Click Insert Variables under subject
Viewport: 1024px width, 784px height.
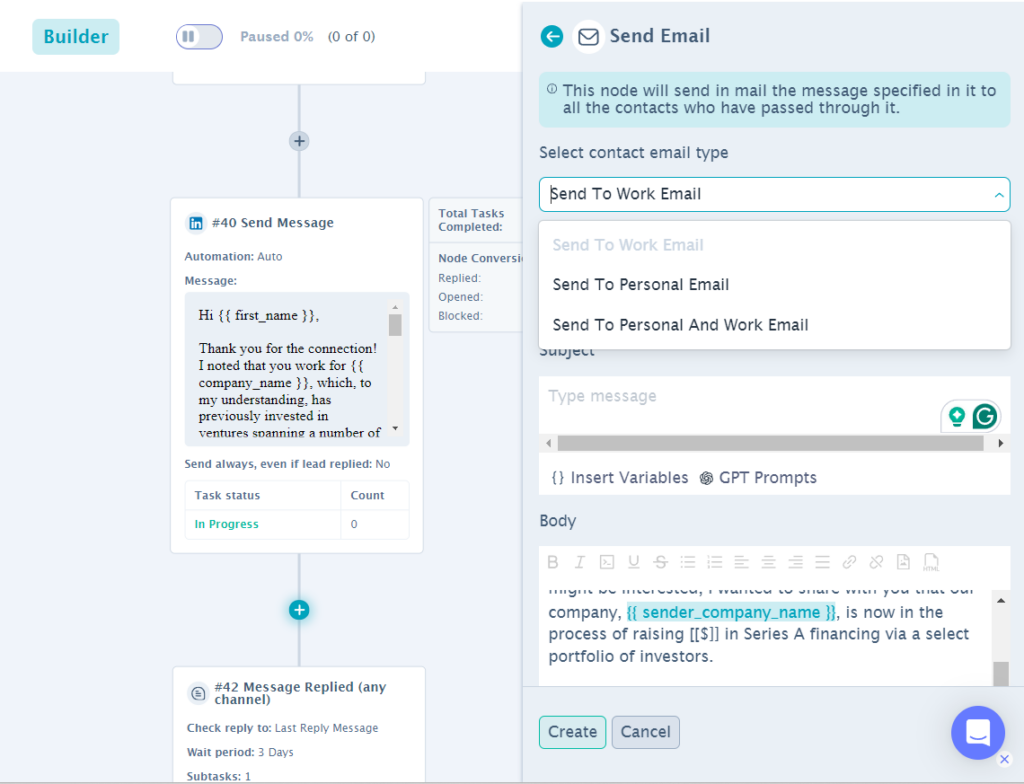pos(620,478)
